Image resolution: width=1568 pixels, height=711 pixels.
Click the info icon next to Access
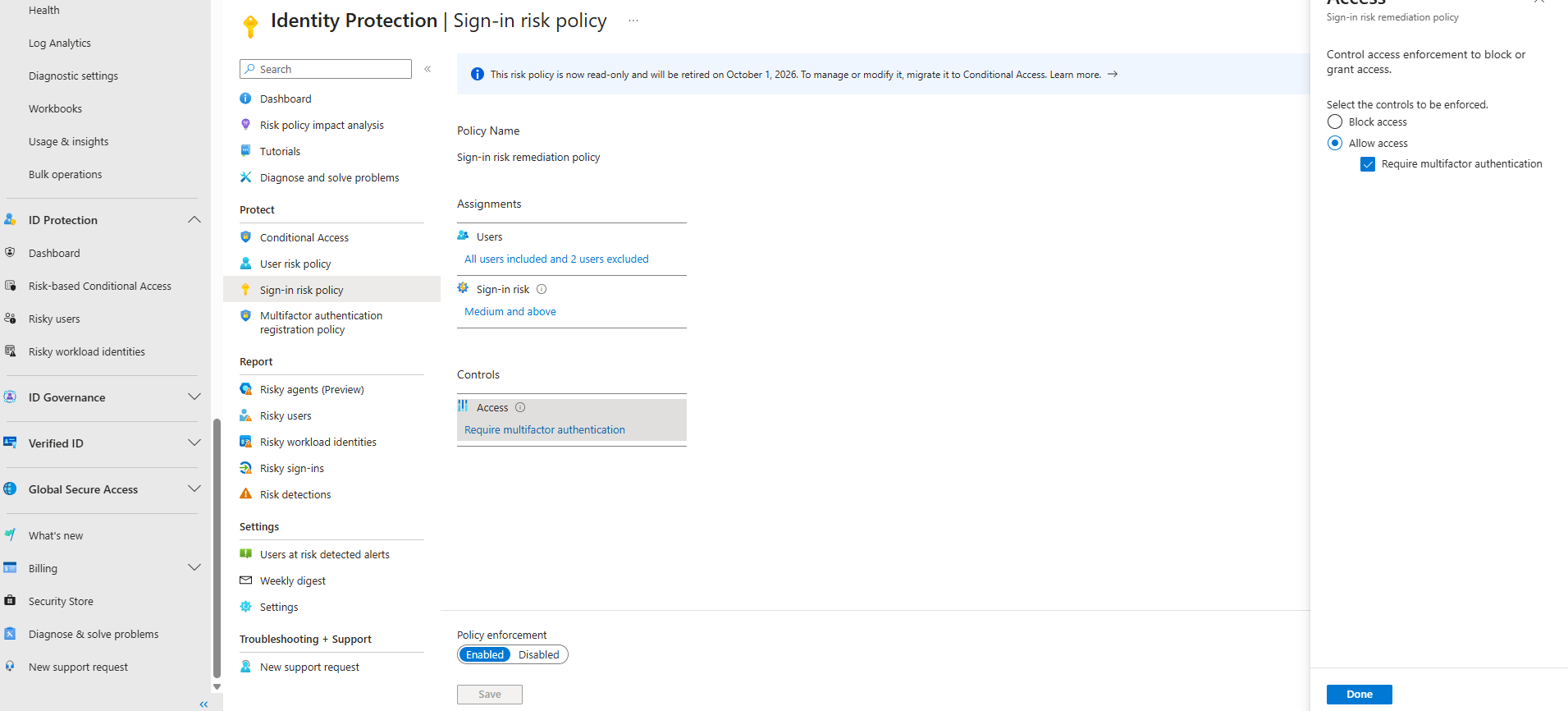pyautogui.click(x=520, y=407)
